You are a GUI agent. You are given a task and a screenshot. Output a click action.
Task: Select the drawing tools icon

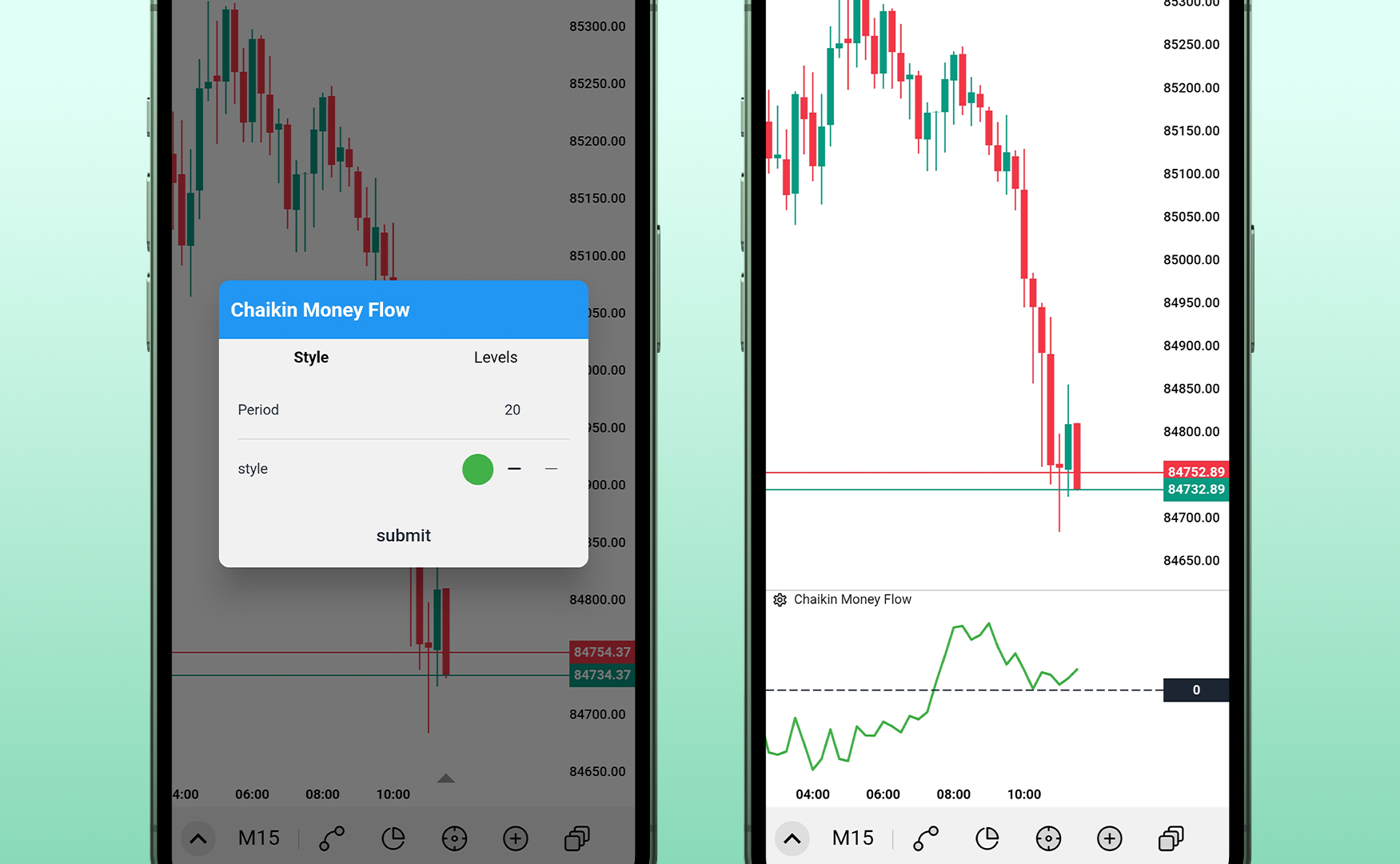click(x=330, y=838)
